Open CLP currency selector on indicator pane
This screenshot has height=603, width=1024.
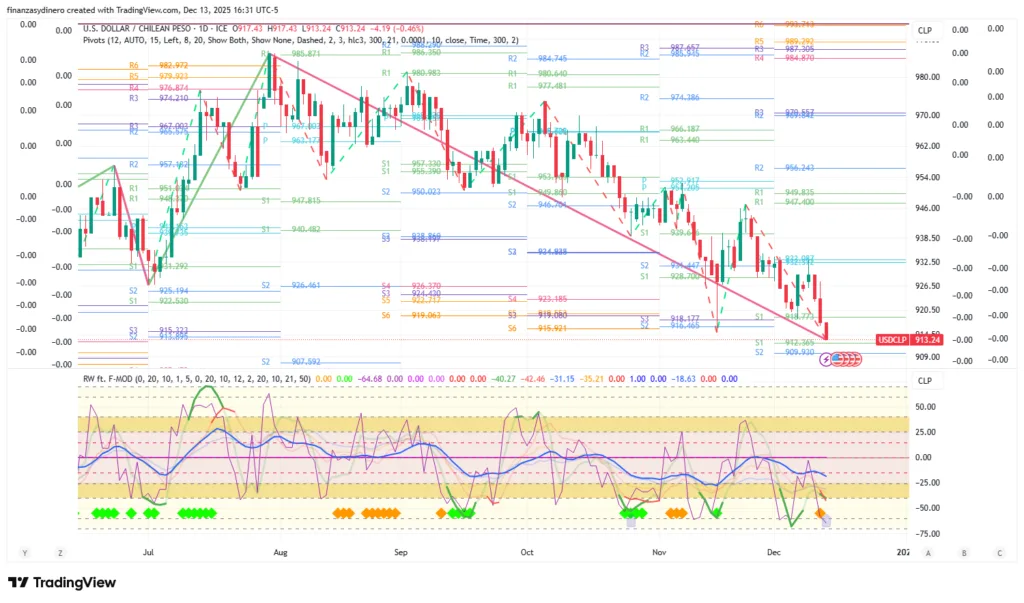(x=925, y=381)
